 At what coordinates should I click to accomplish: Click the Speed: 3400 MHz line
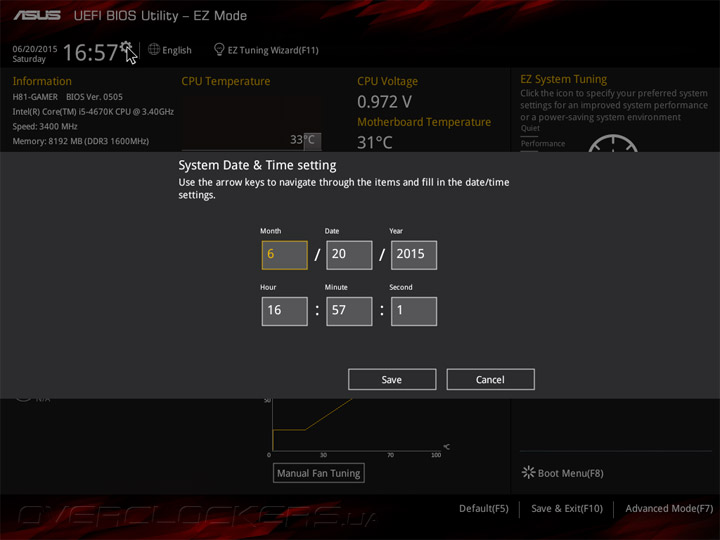click(45, 126)
